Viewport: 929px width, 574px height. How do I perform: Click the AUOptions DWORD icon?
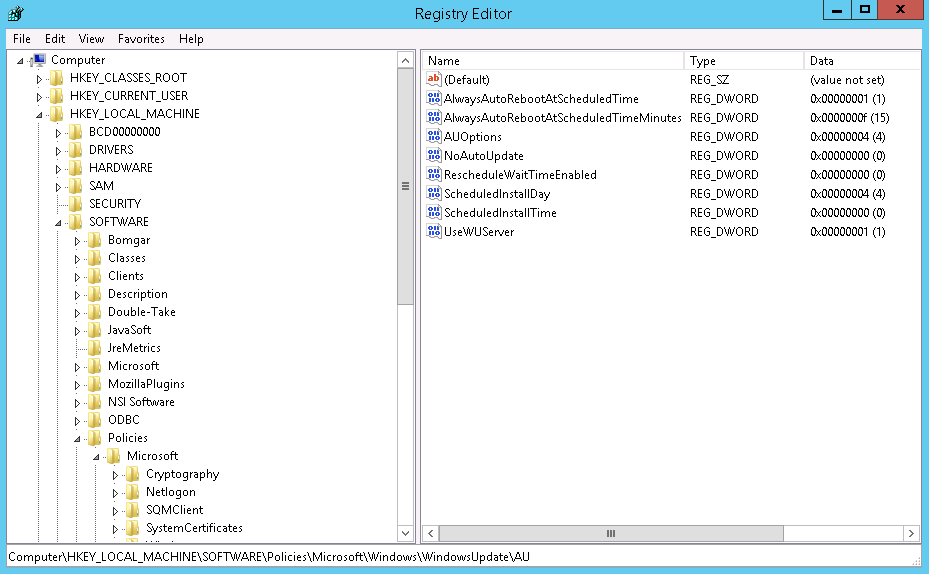pyautogui.click(x=434, y=136)
